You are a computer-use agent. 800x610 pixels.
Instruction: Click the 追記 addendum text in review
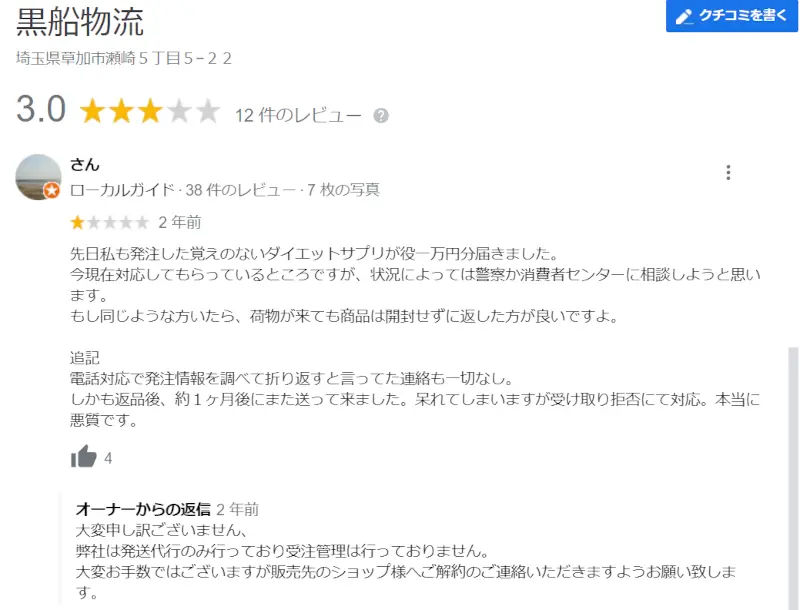[x=85, y=358]
